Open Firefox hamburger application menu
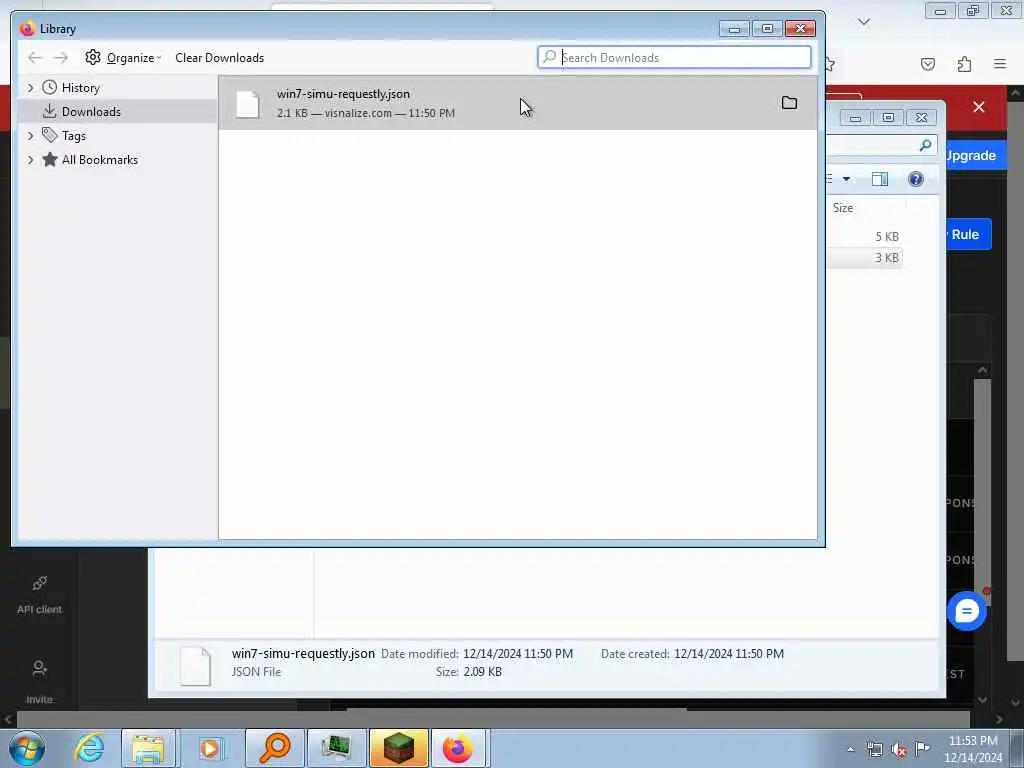The width and height of the screenshot is (1024, 768). click(x=1000, y=64)
